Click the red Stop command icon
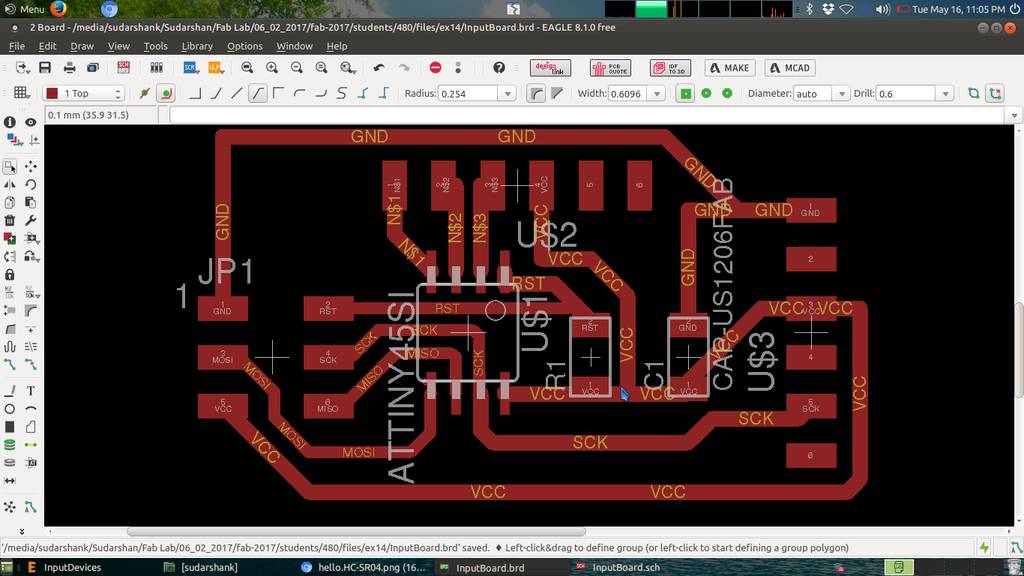This screenshot has width=1024, height=576. (x=436, y=67)
